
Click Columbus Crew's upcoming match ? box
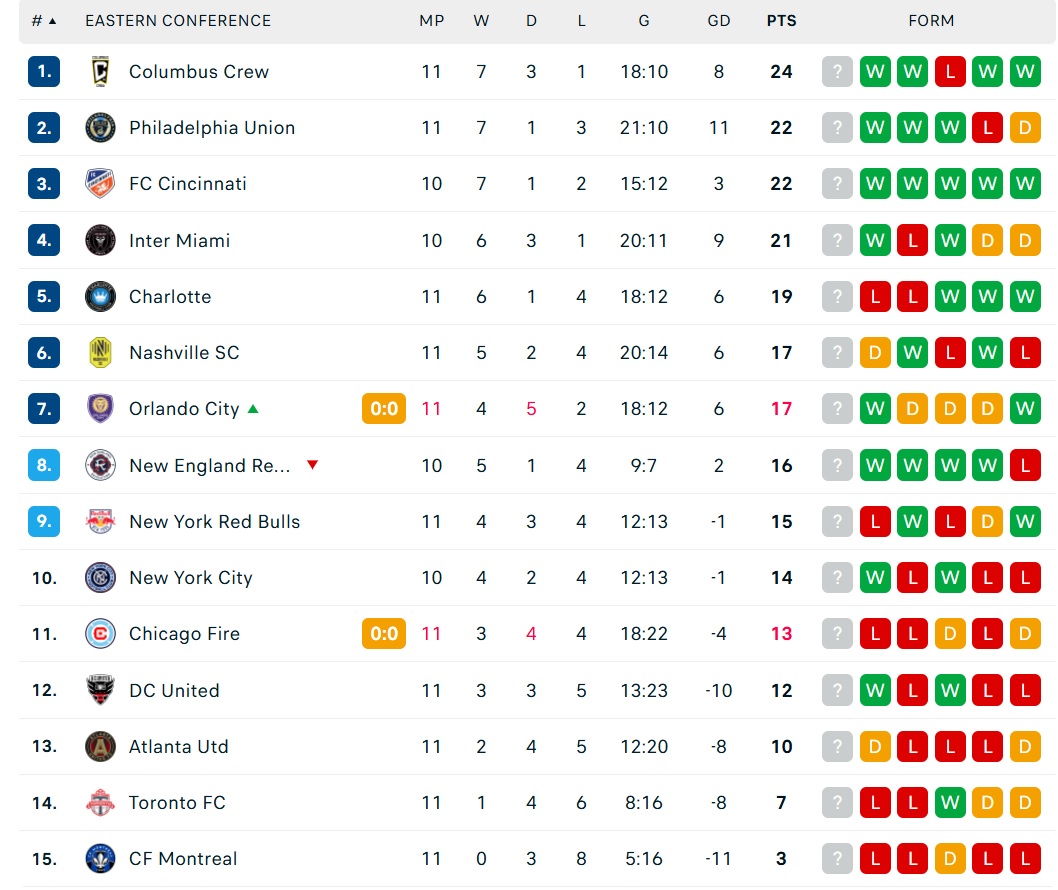click(837, 72)
